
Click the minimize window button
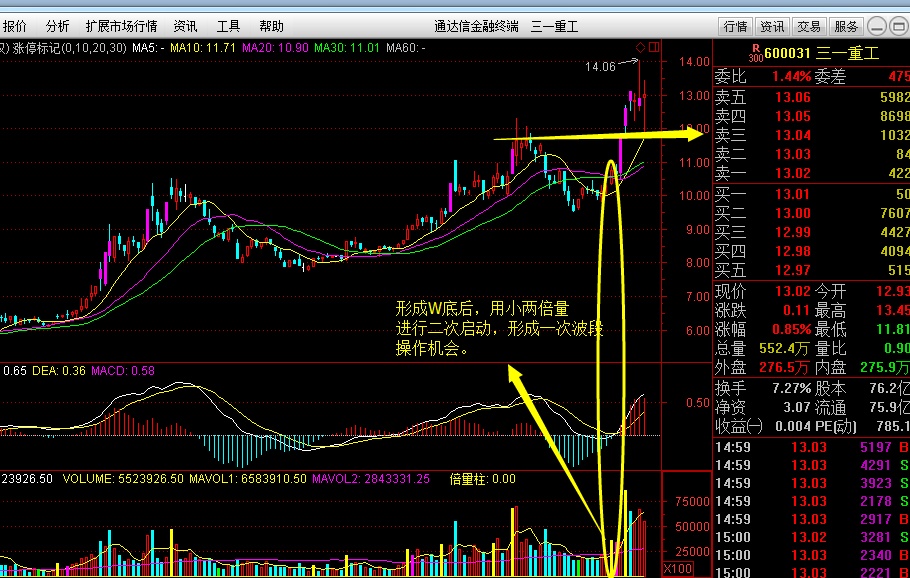point(876,26)
